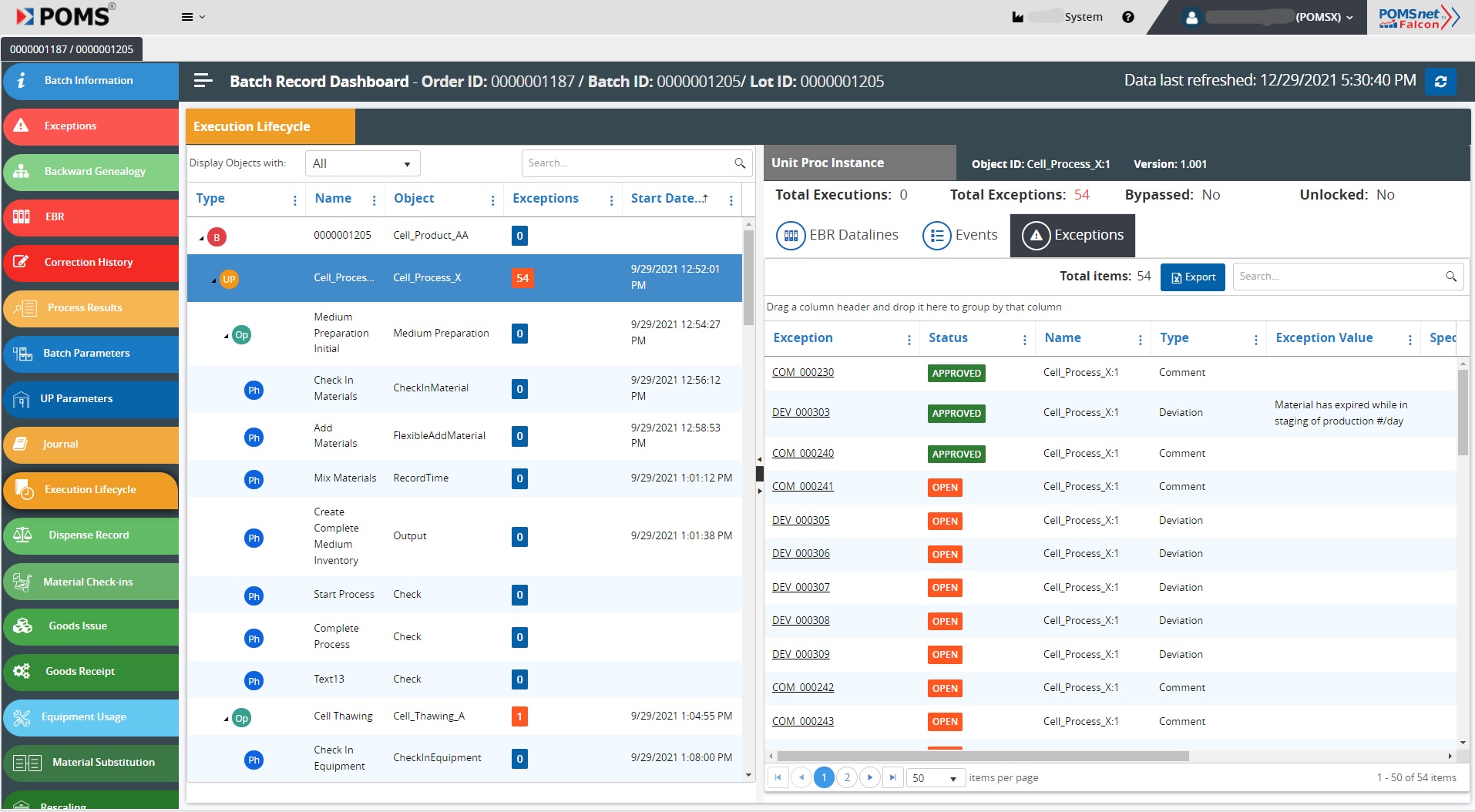Open the help question mark icon
Screen dimensions: 1475x812
pos(1127,17)
